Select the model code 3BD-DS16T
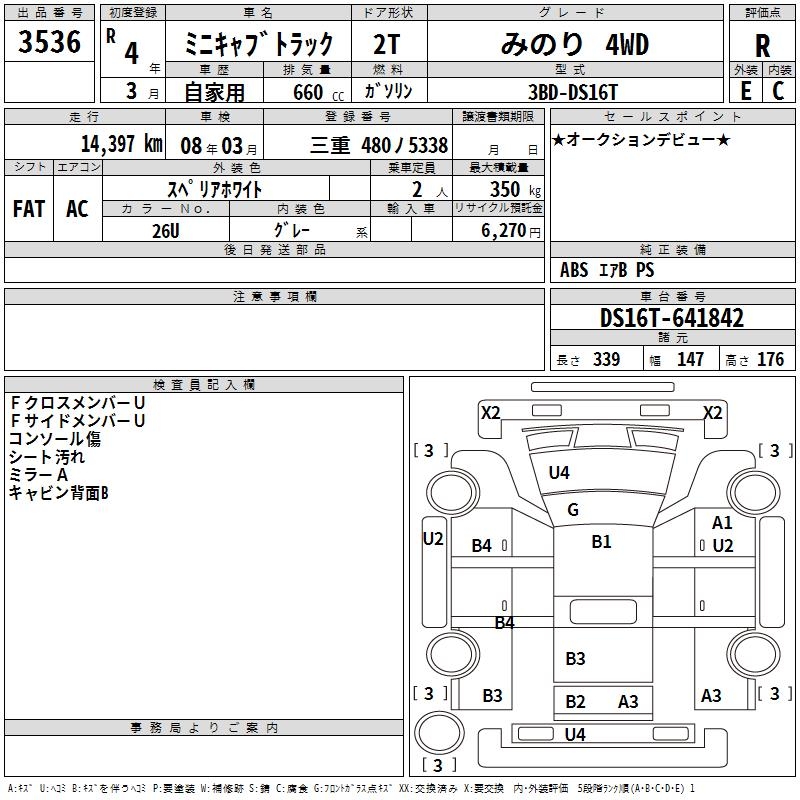The image size is (800, 800). (x=572, y=92)
